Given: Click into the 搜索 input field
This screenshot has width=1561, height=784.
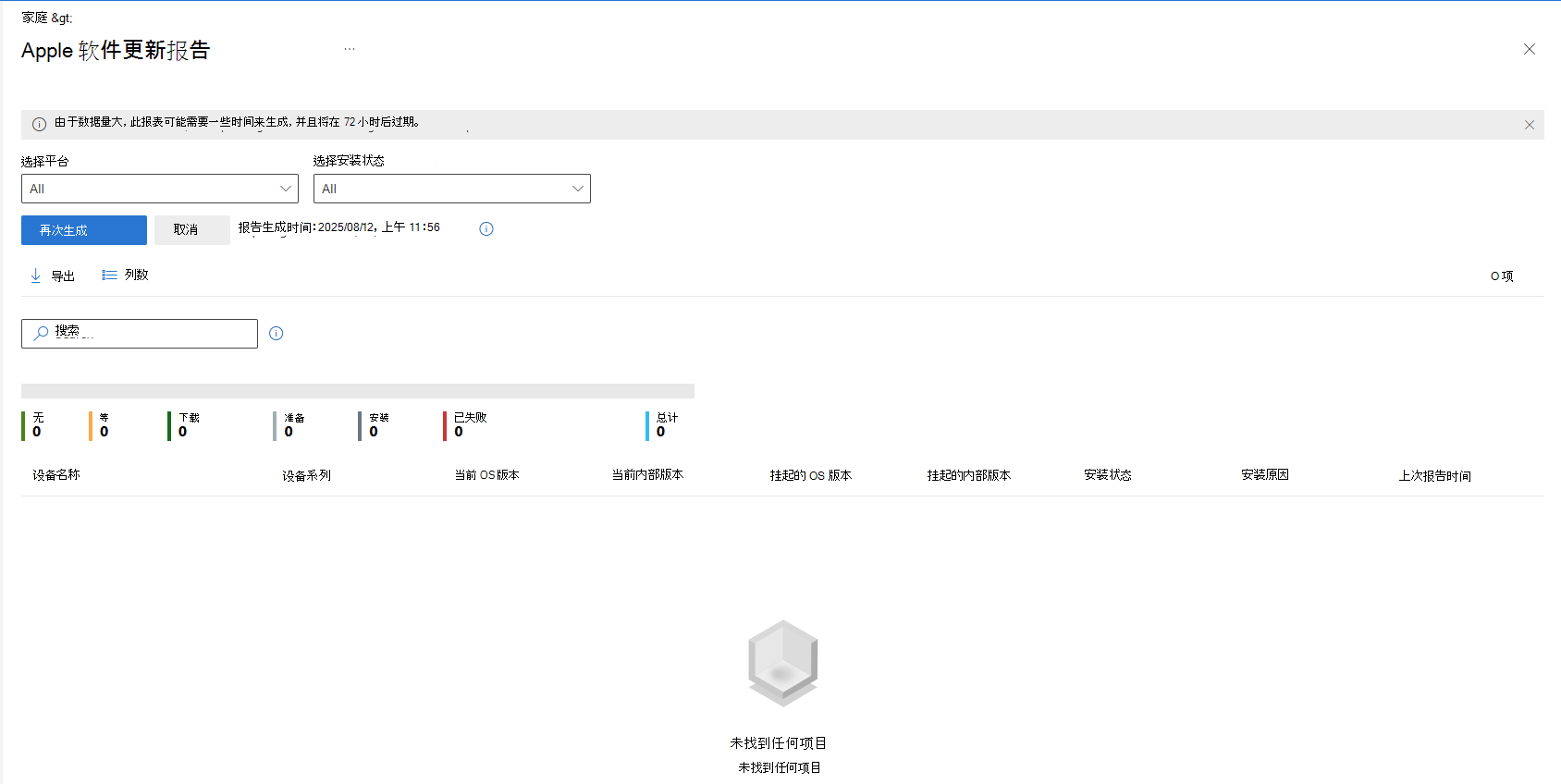Looking at the screenshot, I should click(x=140, y=334).
